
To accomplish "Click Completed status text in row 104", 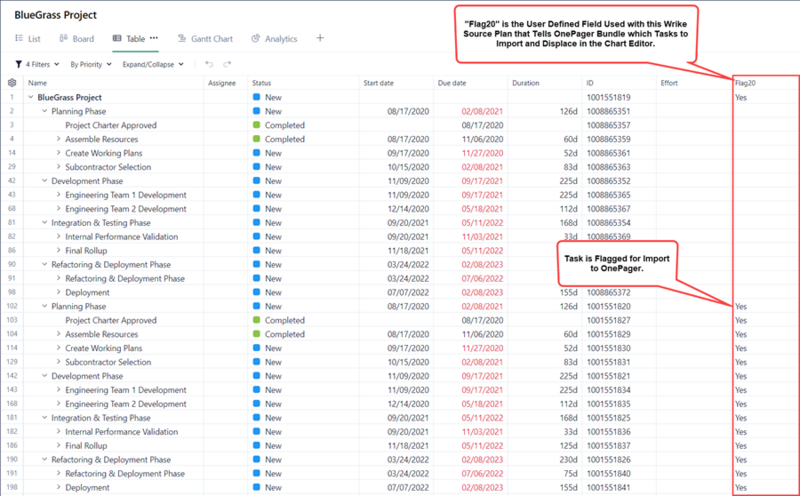I will point(285,334).
